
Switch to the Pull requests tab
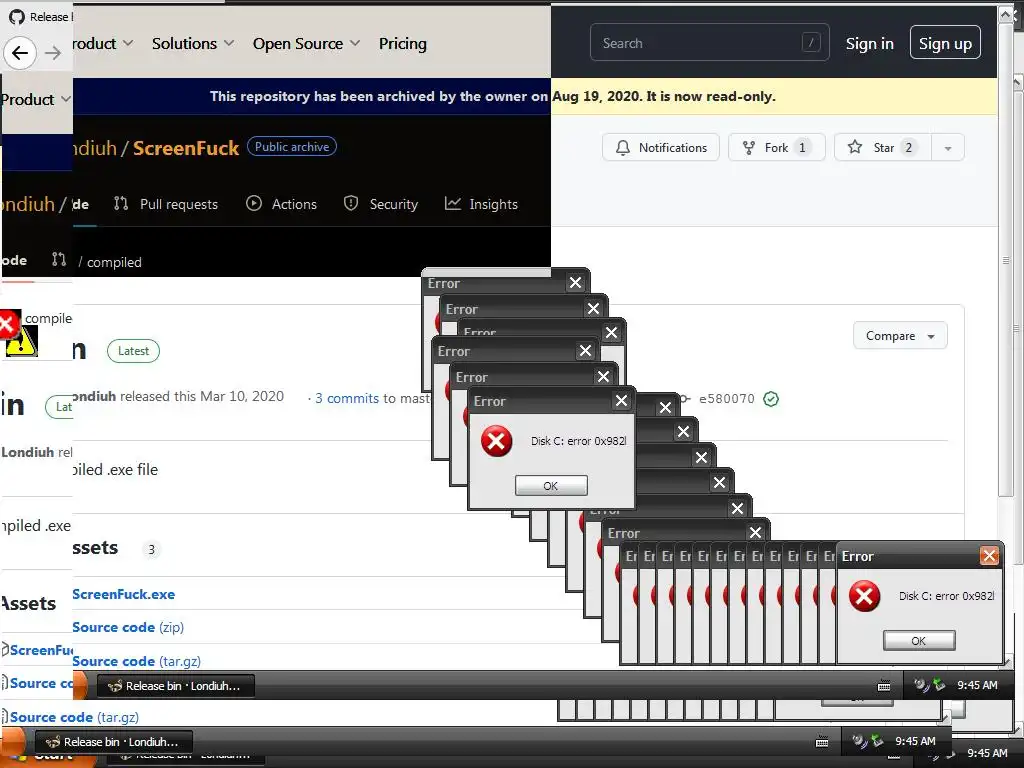(166, 204)
